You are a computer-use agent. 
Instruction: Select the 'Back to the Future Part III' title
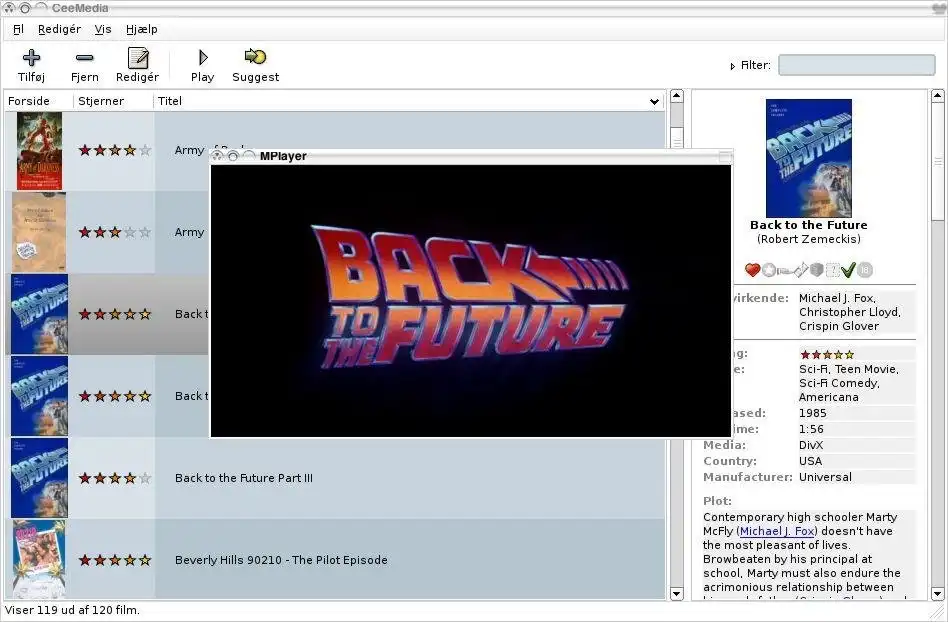tap(244, 478)
